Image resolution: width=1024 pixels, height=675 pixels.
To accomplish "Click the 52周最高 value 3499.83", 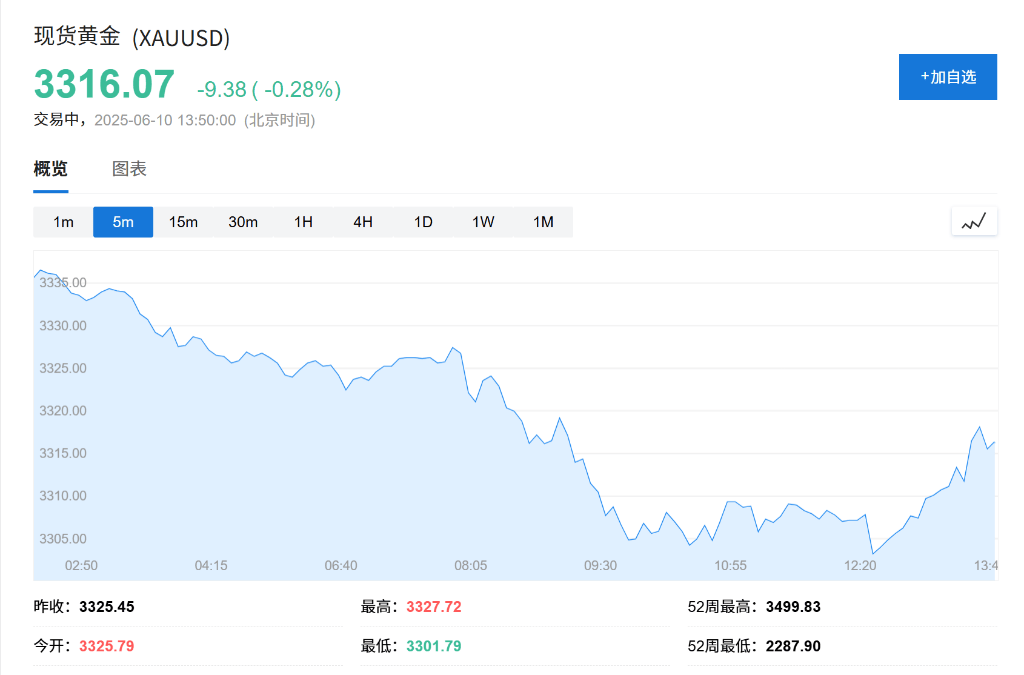I will [x=793, y=606].
